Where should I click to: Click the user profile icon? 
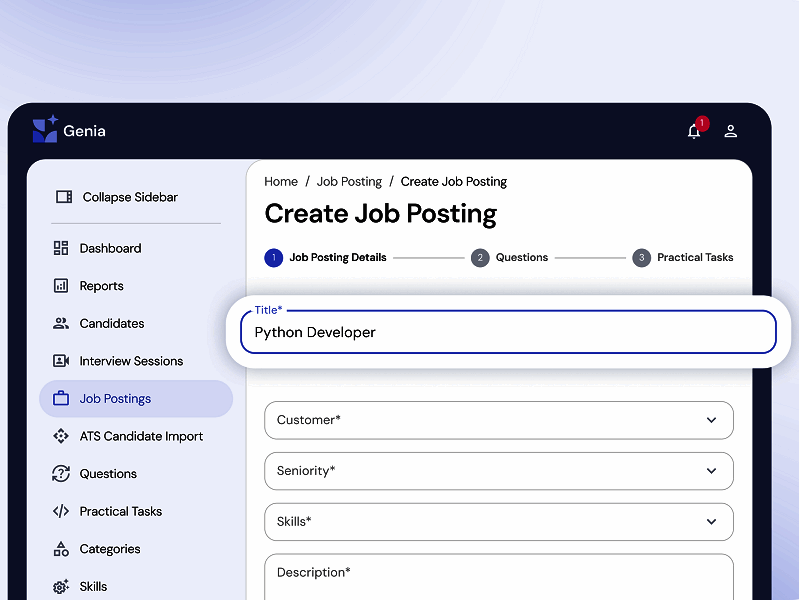[x=731, y=131]
